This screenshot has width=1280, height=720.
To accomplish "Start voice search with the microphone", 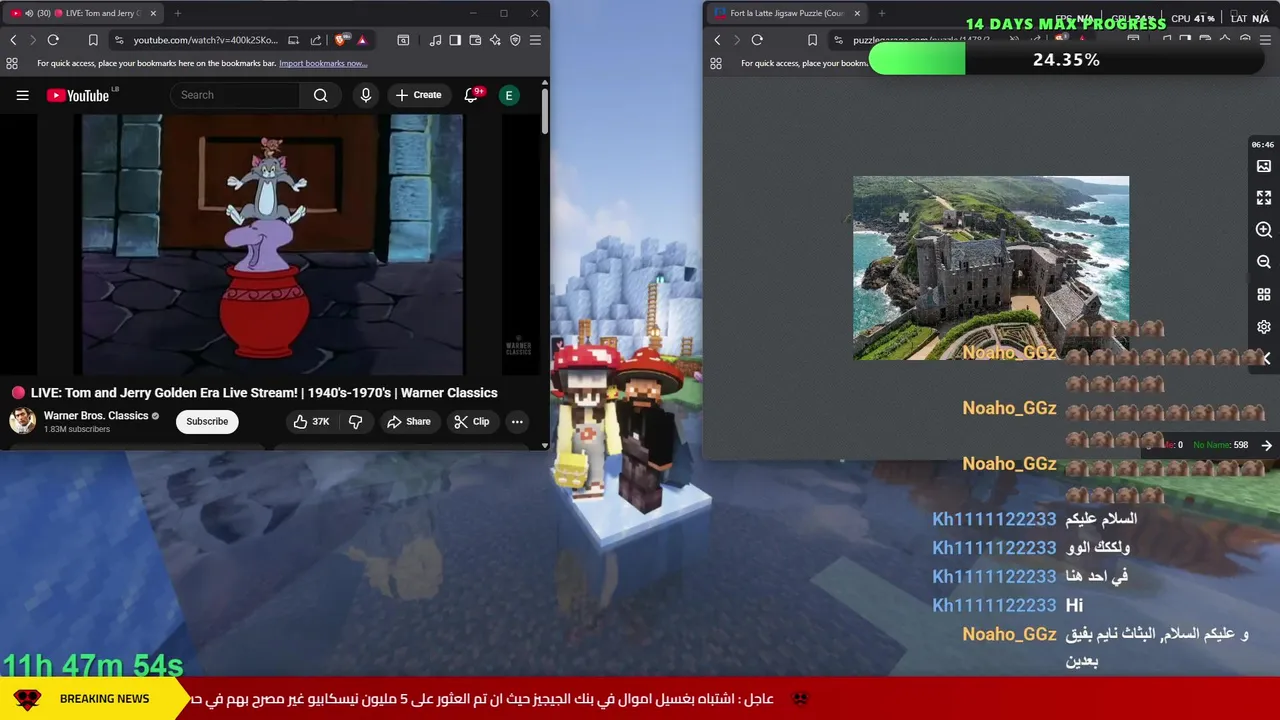I will coord(366,95).
